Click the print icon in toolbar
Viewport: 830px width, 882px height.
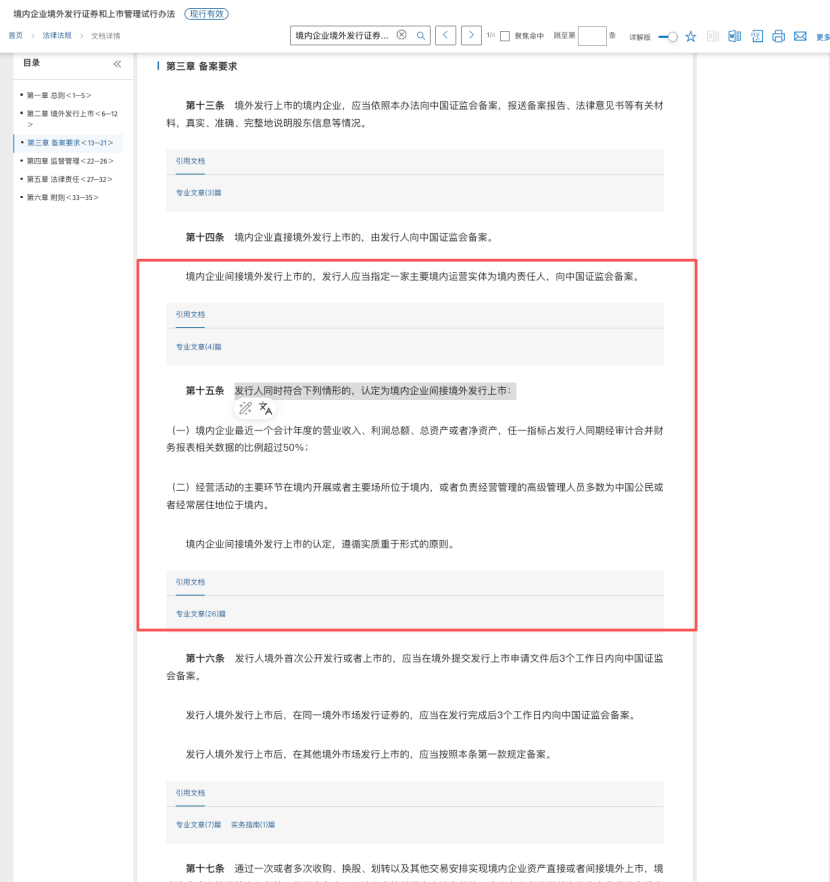pyautogui.click(x=778, y=36)
